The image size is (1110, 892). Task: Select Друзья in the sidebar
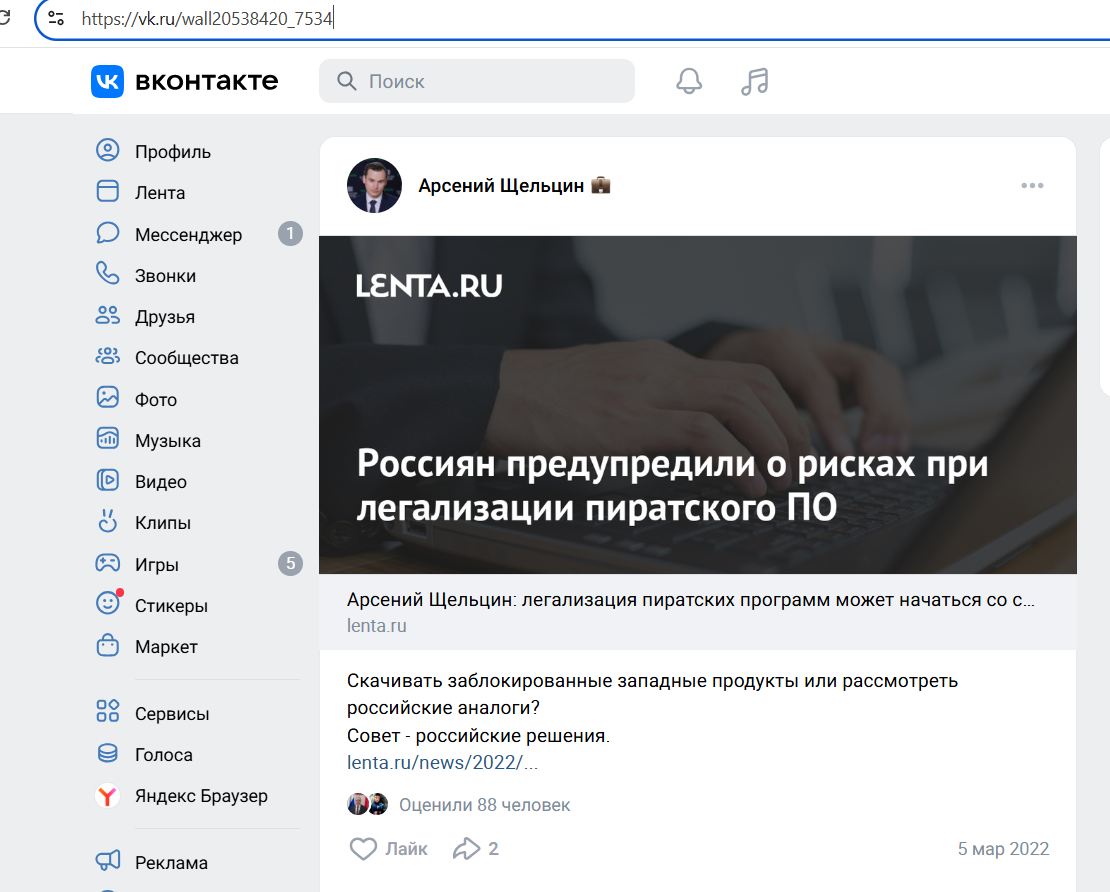(x=165, y=316)
